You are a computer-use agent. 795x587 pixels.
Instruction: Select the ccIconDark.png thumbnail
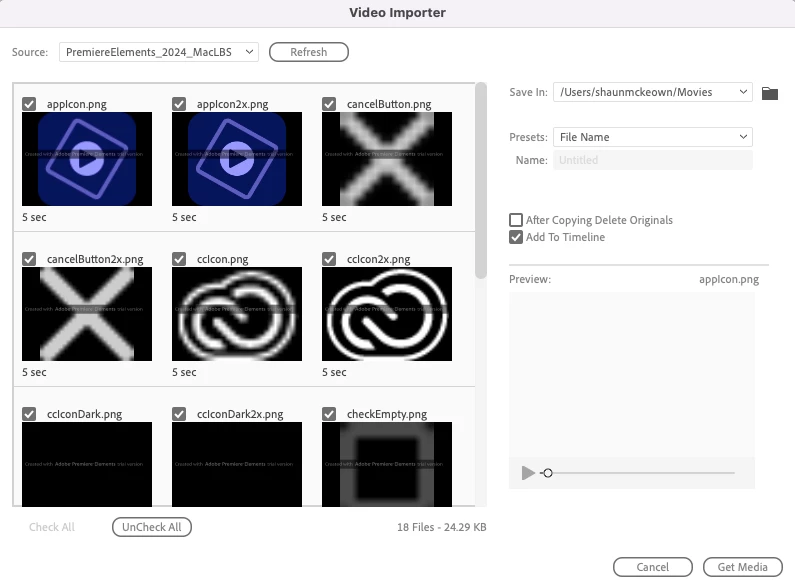pyautogui.click(x=87, y=464)
